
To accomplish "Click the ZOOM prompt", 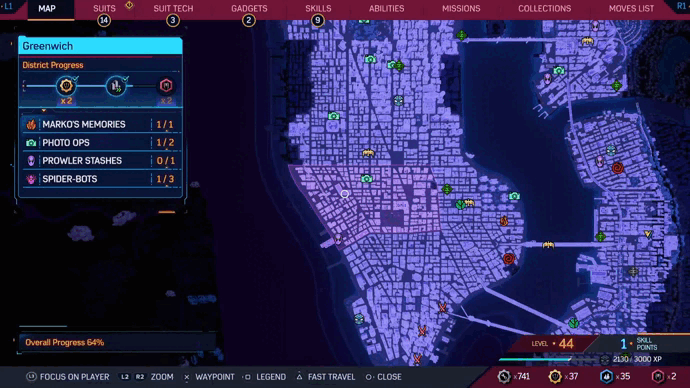I will (147, 377).
